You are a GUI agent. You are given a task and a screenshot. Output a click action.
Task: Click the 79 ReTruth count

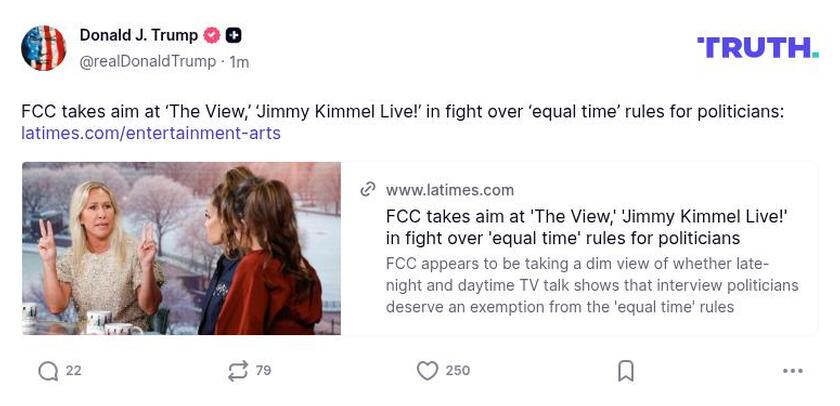click(264, 371)
